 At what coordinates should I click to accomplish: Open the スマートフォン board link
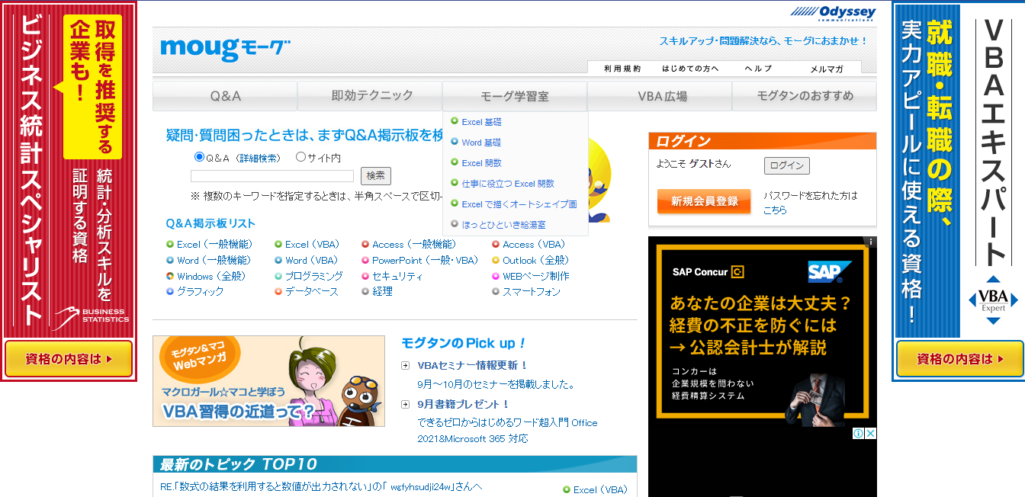click(x=531, y=292)
